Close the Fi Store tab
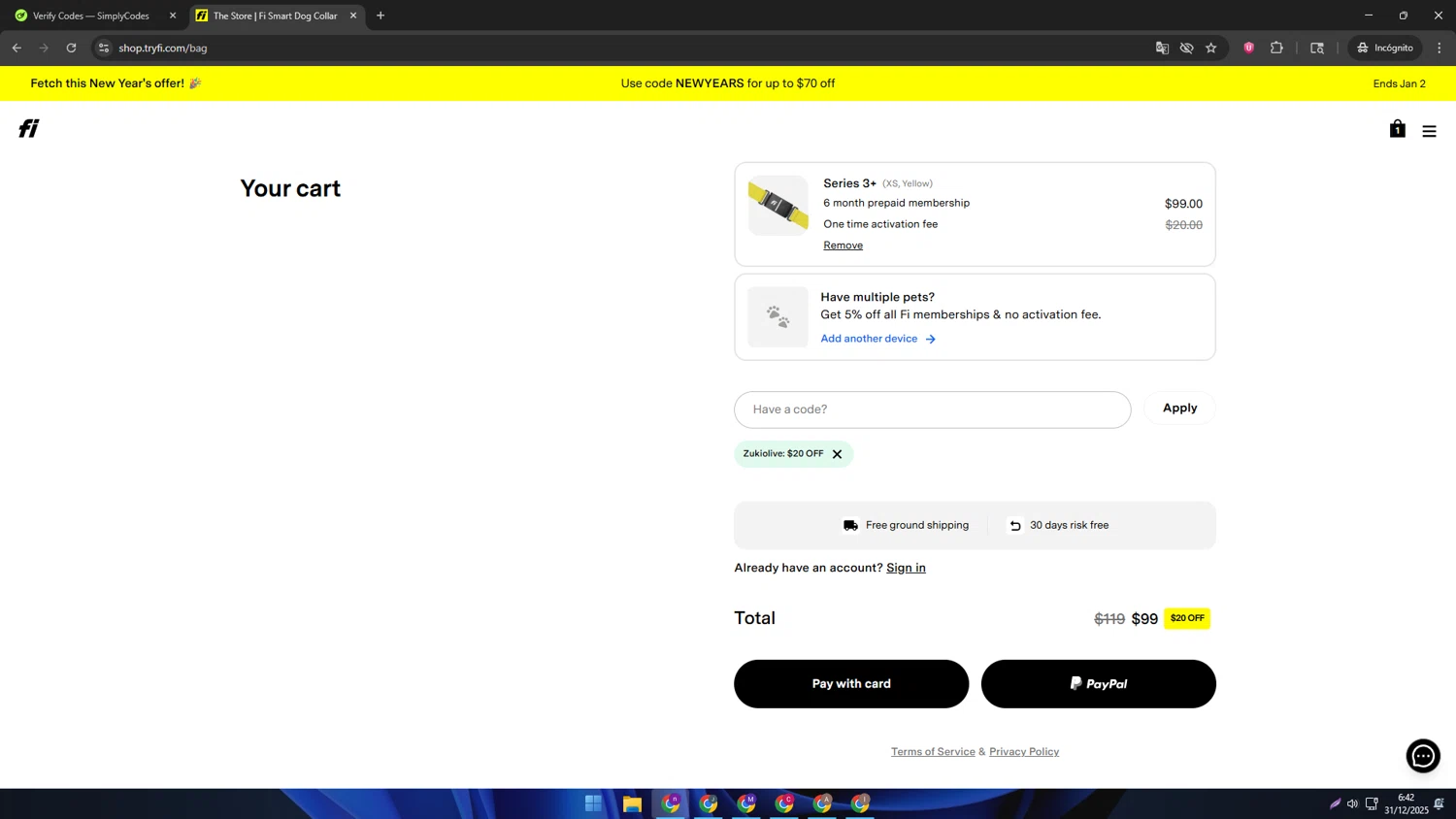This screenshot has width=1456, height=819. [x=353, y=16]
